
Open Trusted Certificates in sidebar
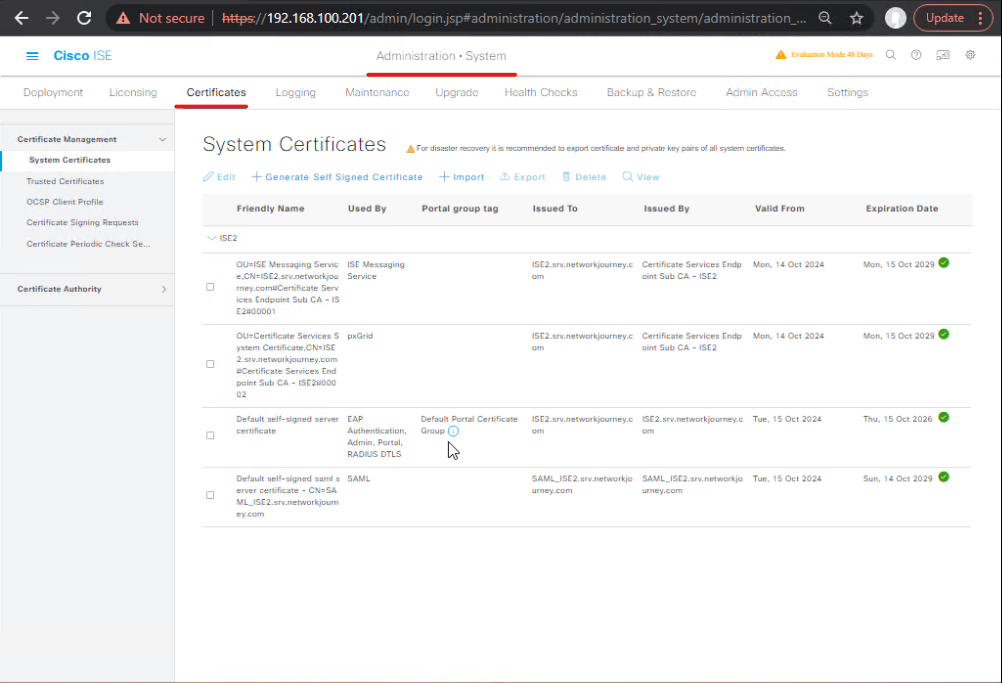tap(65, 181)
